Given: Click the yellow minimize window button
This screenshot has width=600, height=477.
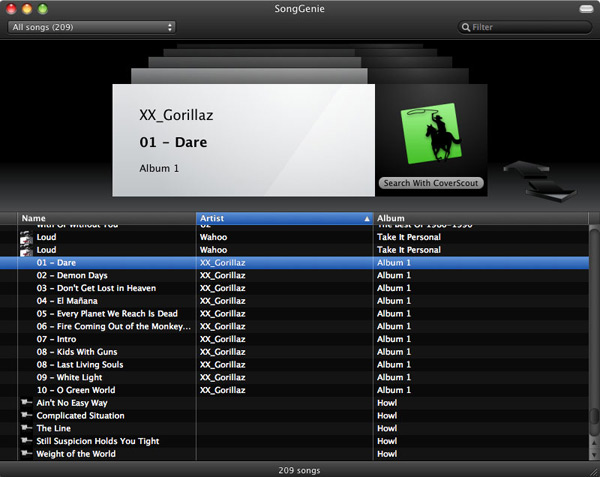Looking at the screenshot, I should (27, 9).
